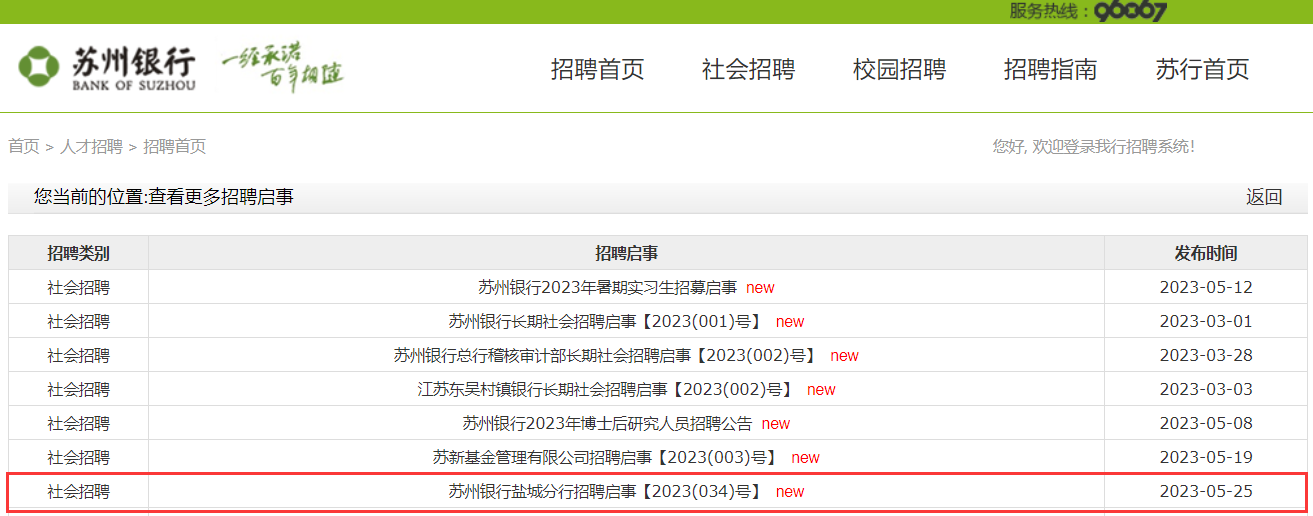
Task: Click the 招聘类别 column header
Action: point(79,253)
